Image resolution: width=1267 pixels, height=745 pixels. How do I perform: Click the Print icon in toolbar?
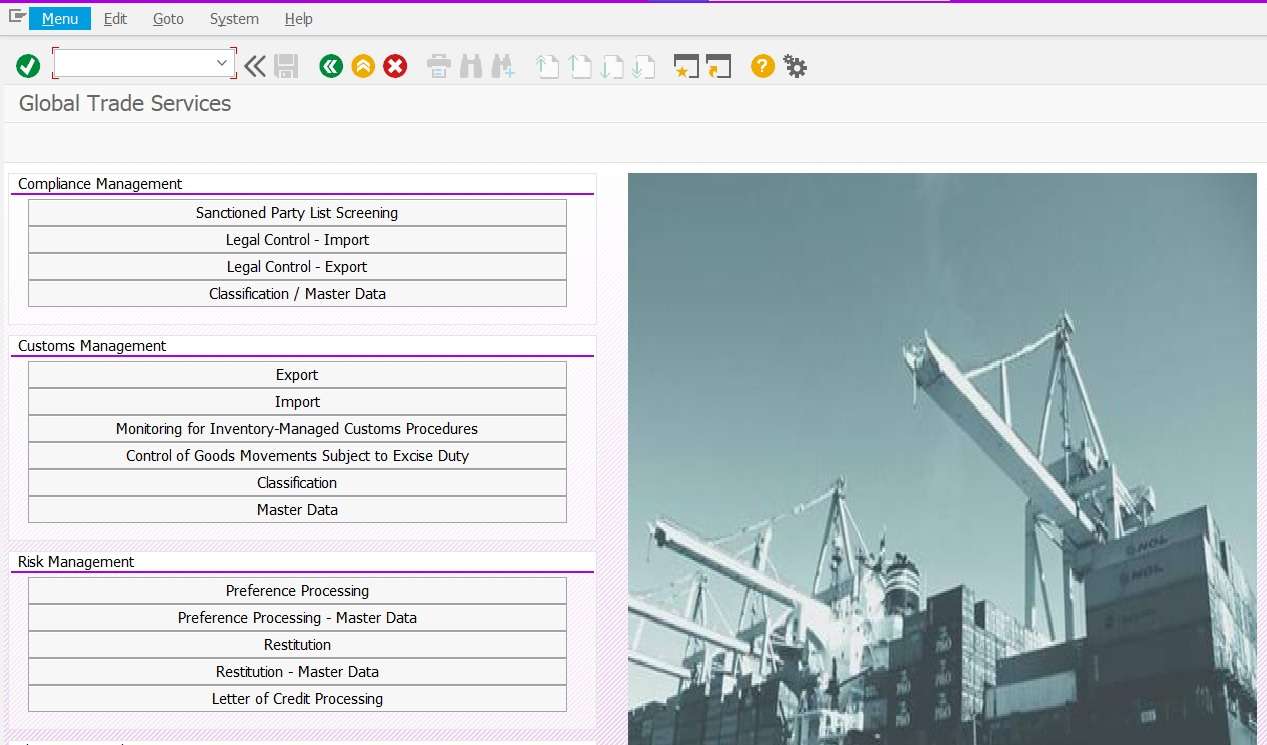tap(439, 67)
